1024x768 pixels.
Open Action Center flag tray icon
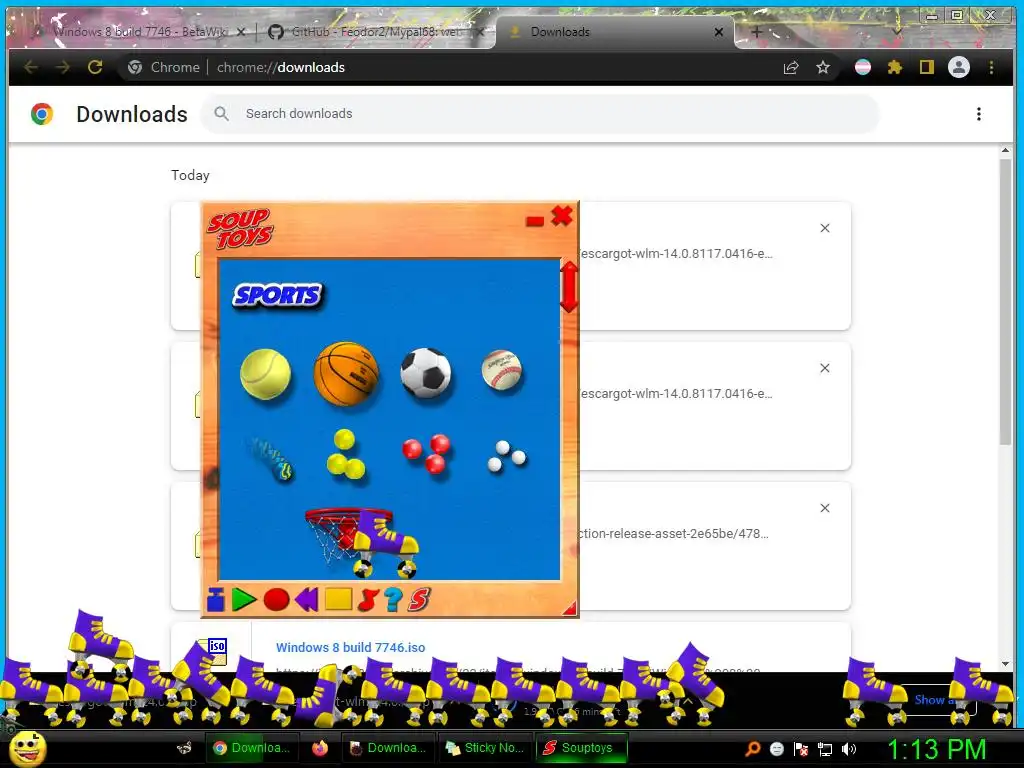click(801, 749)
